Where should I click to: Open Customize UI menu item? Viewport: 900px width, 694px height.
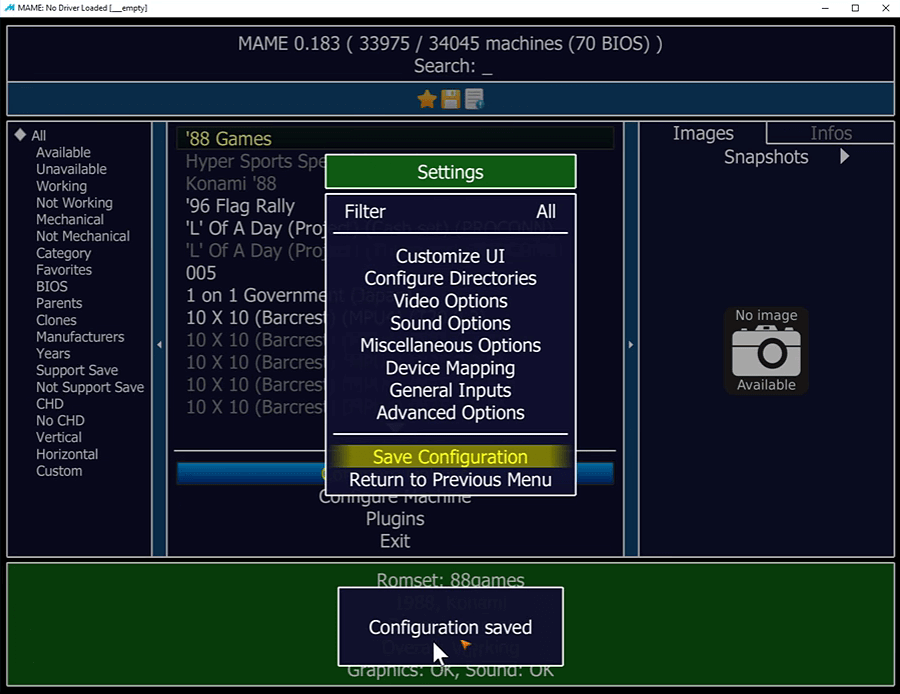click(450, 256)
